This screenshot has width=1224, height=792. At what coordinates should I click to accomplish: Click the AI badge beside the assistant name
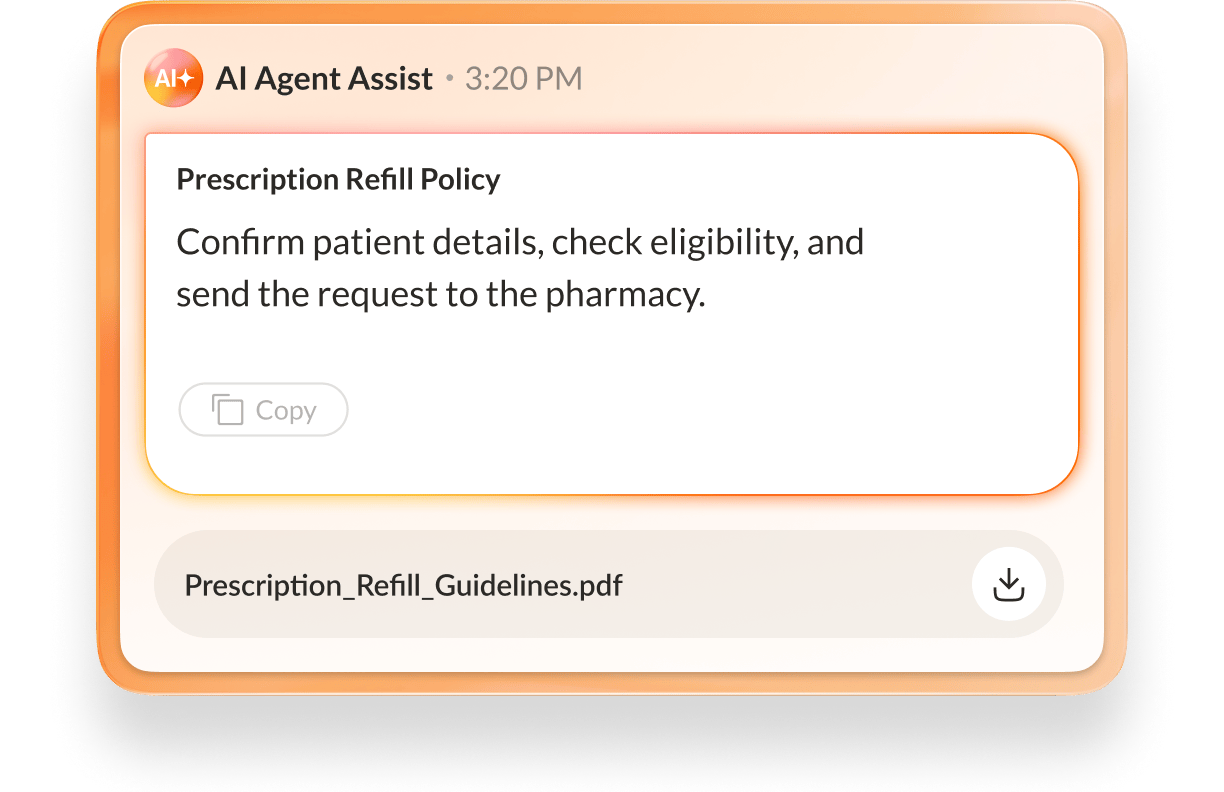pos(174,77)
